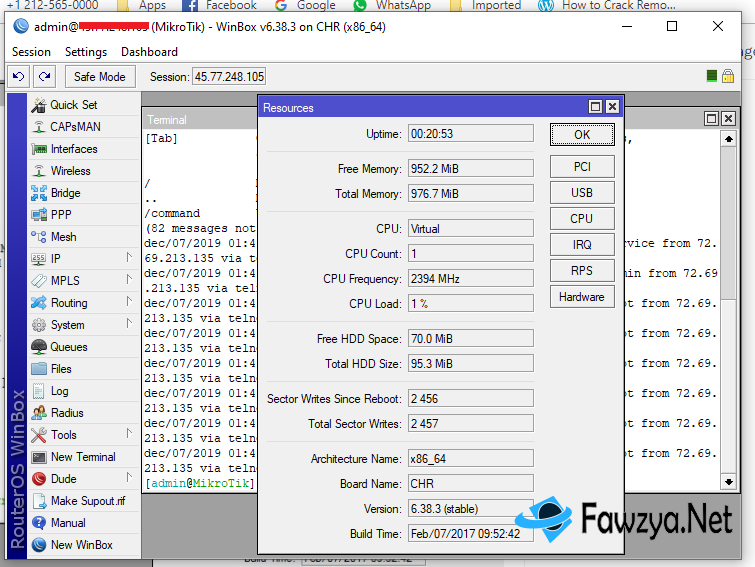Select the Wireless sidebar icon
The width and height of the screenshot is (755, 567).
39,171
